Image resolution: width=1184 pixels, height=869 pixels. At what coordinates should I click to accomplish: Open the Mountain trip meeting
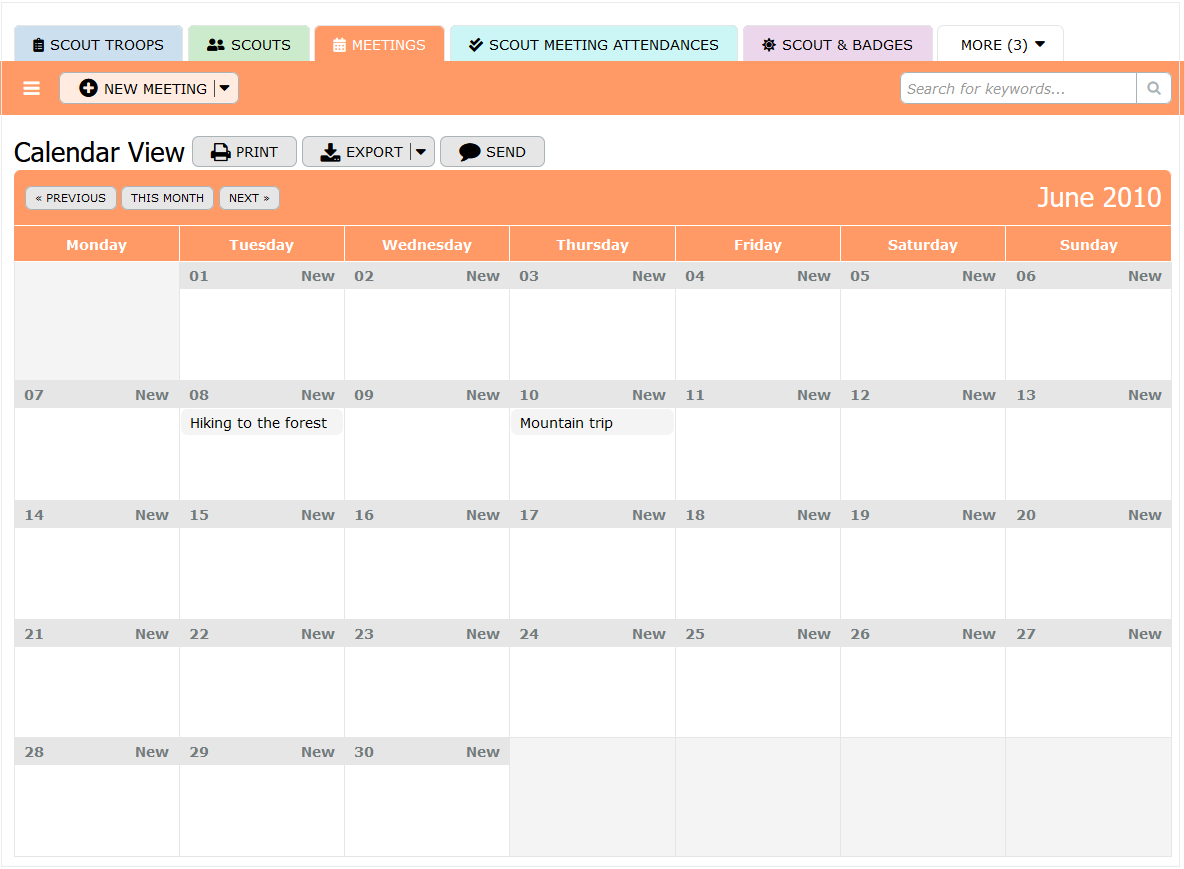(567, 423)
